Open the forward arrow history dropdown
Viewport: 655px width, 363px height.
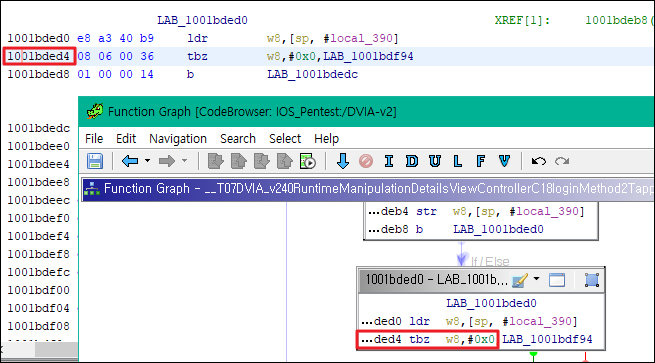click(x=184, y=160)
